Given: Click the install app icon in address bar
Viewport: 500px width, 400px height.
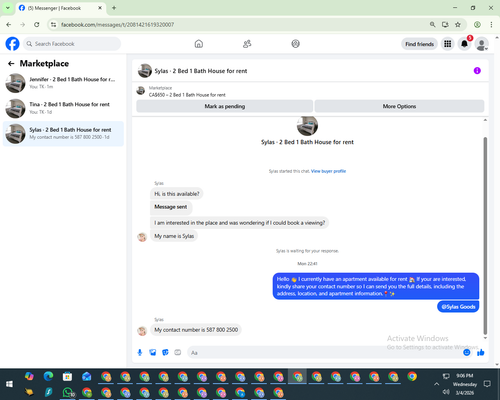Looking at the screenshot, I should pyautogui.click(x=445, y=25).
